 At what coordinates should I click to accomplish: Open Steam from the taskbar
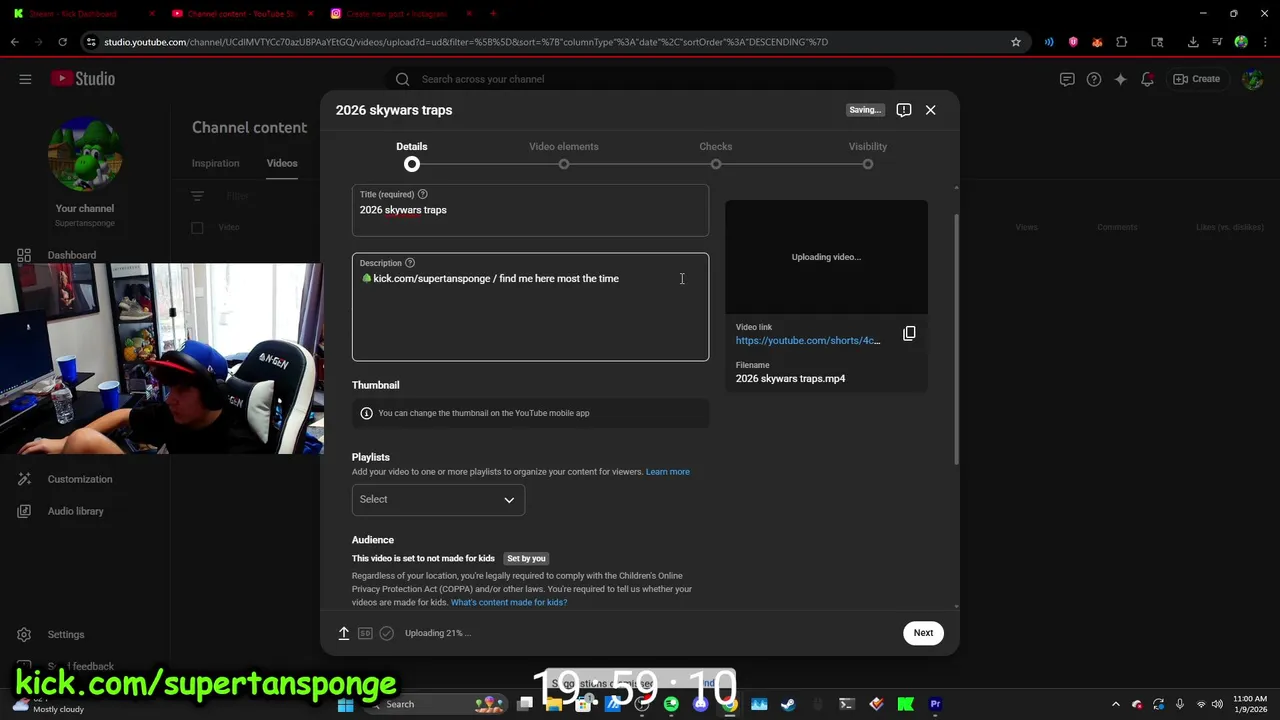tap(788, 704)
